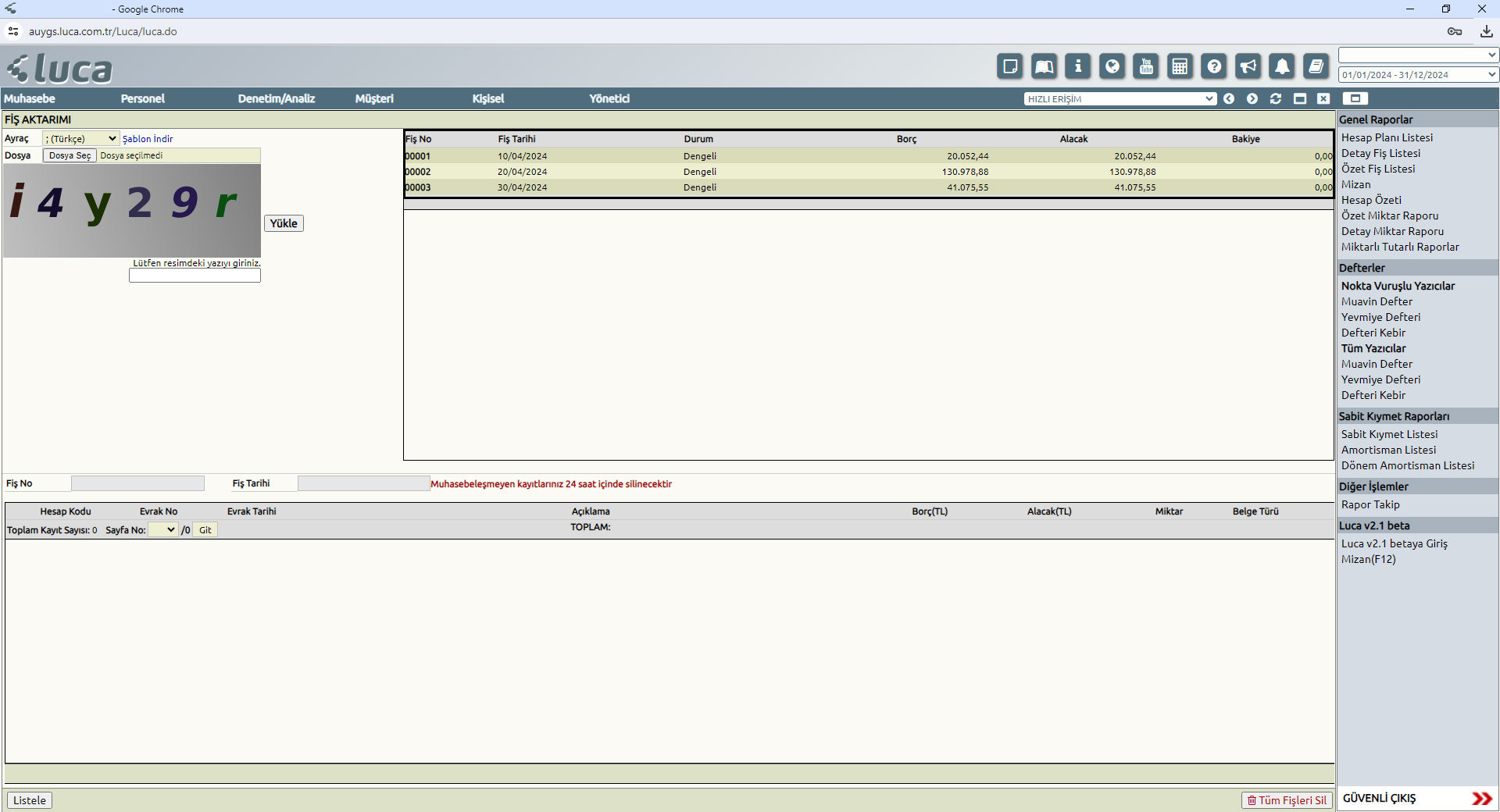Click the Şablon İndir link
1500x812 pixels.
pos(148,139)
